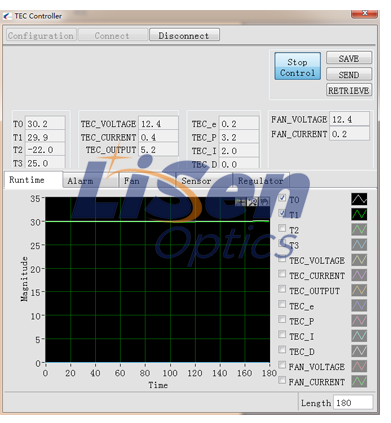Viewport: 391px width, 423px height.
Task: Click the TEC_VOLTAGE plot style icon
Action: [359, 260]
